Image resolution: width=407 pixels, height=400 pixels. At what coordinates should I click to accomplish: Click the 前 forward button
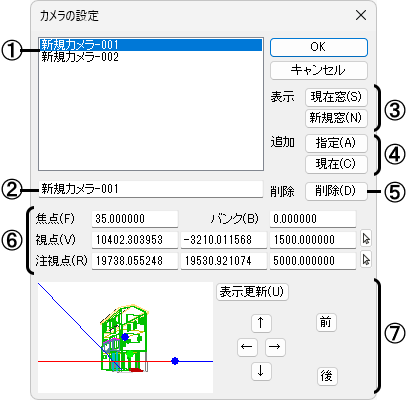tap(326, 322)
